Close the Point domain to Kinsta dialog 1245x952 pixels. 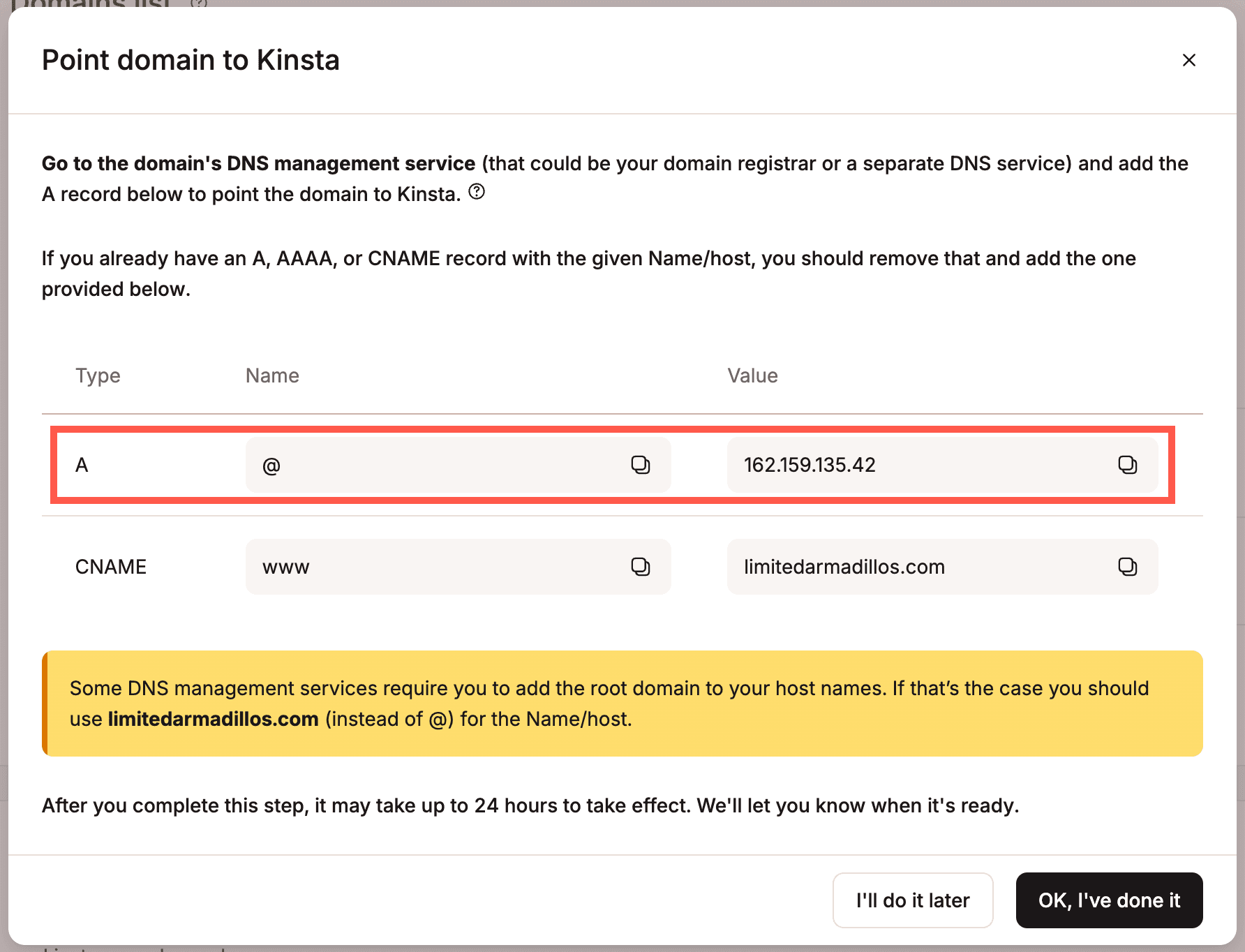click(x=1188, y=60)
